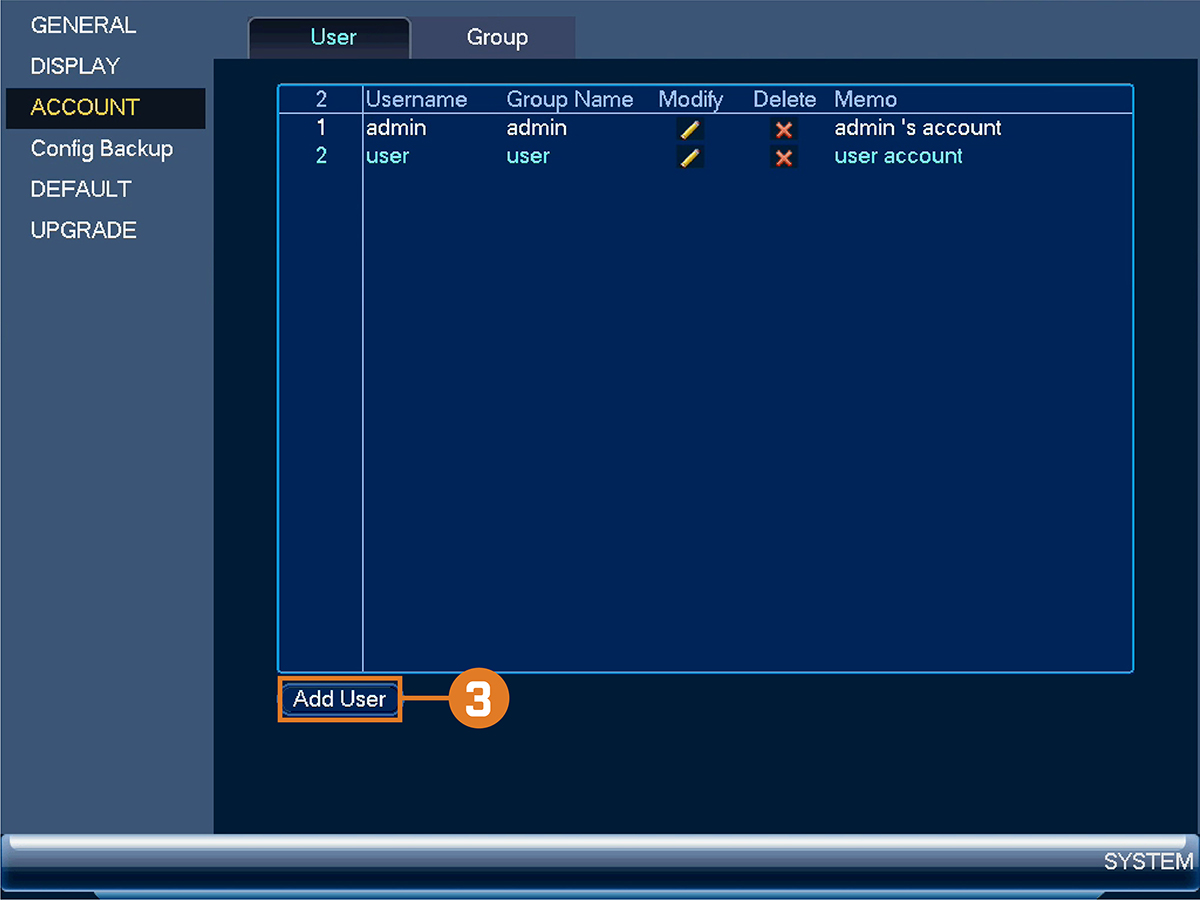Click the pencil Modify icon for admin
Screen dimensions: 1200x900
[x=689, y=129]
